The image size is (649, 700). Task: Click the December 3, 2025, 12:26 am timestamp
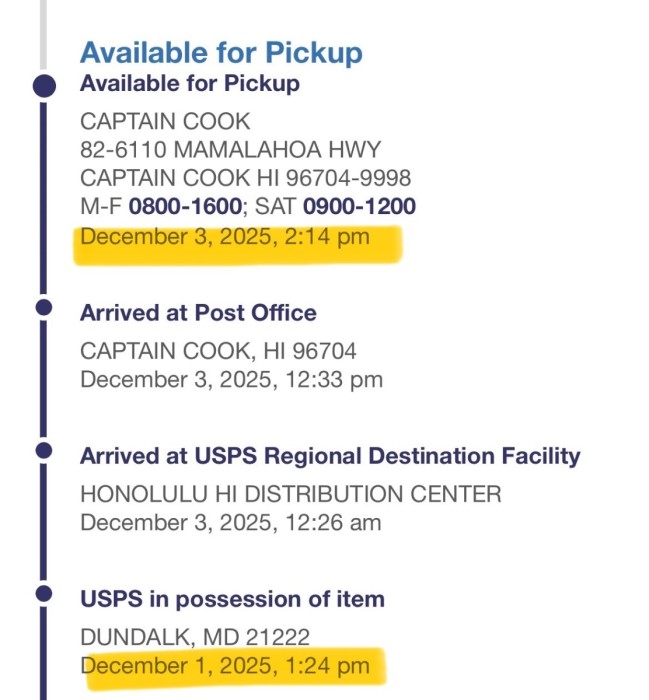pos(231,523)
